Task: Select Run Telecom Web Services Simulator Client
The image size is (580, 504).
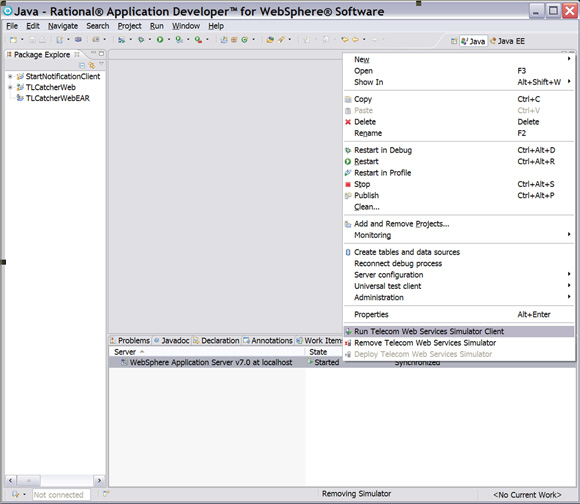Action: tap(459, 331)
